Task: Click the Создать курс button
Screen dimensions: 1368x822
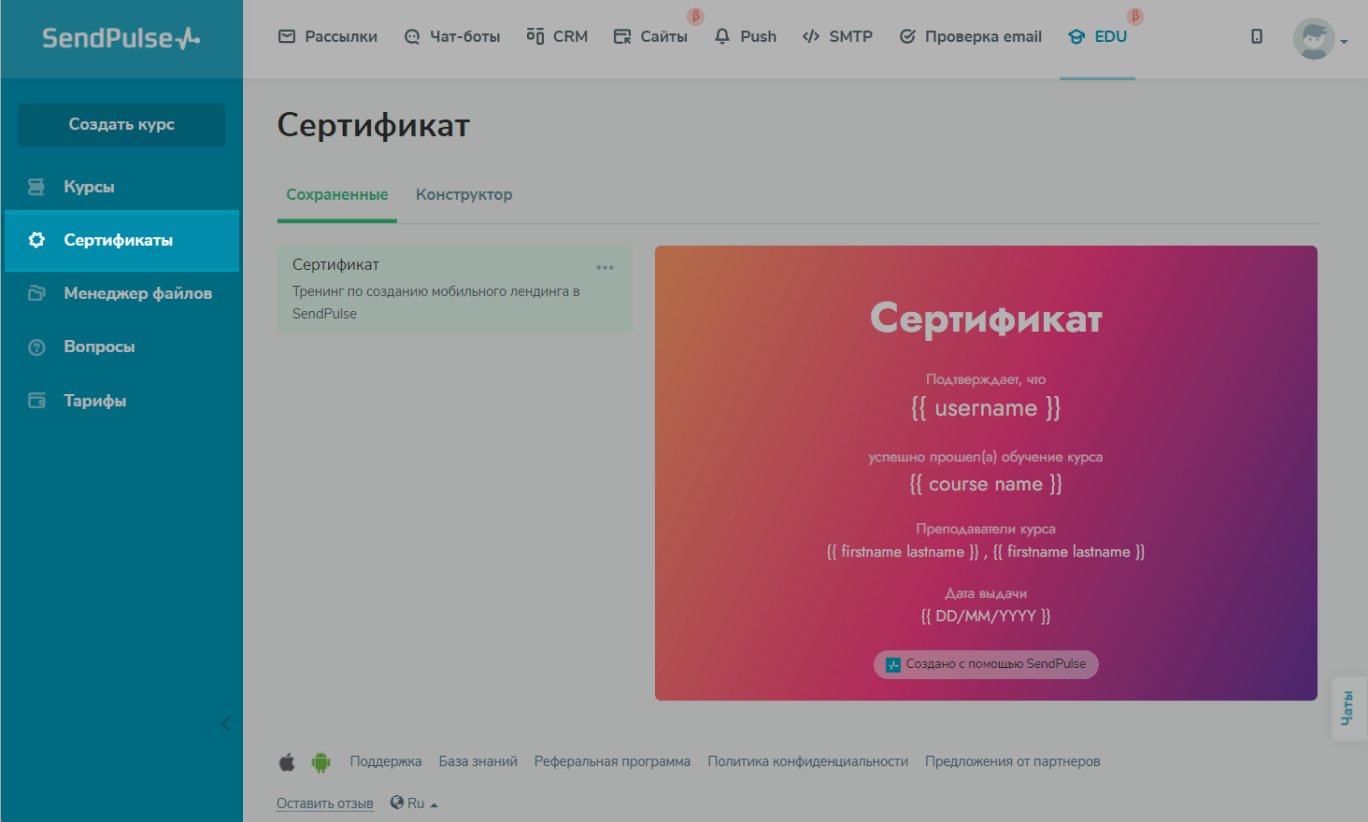Action: pos(121,125)
